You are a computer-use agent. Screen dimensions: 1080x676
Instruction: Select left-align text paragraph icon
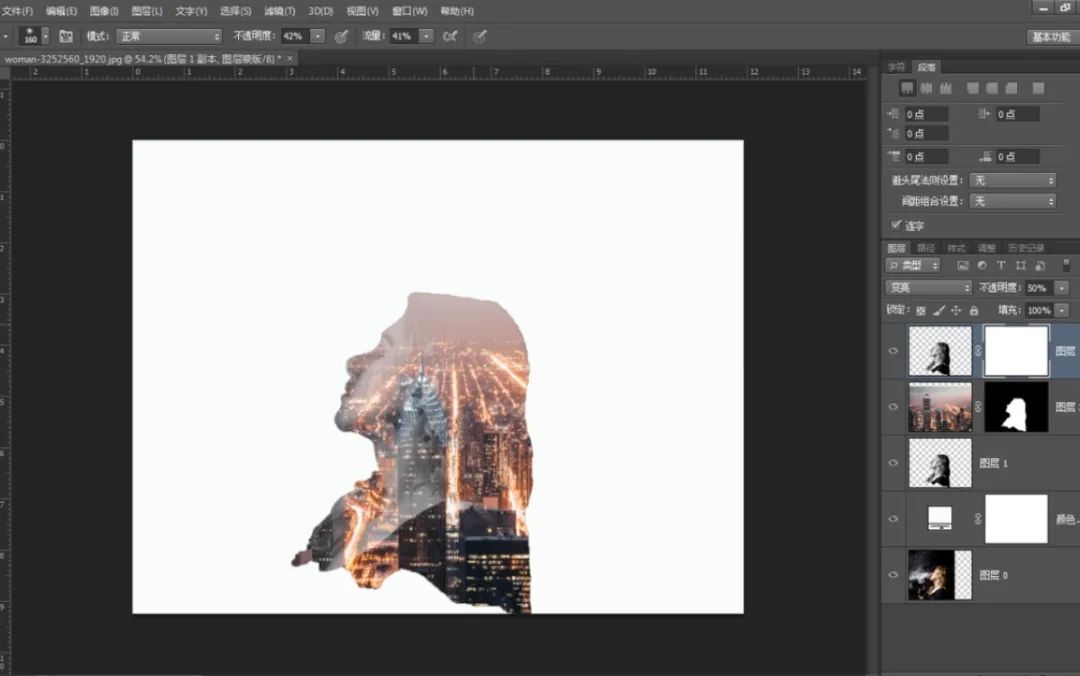pyautogui.click(x=907, y=88)
